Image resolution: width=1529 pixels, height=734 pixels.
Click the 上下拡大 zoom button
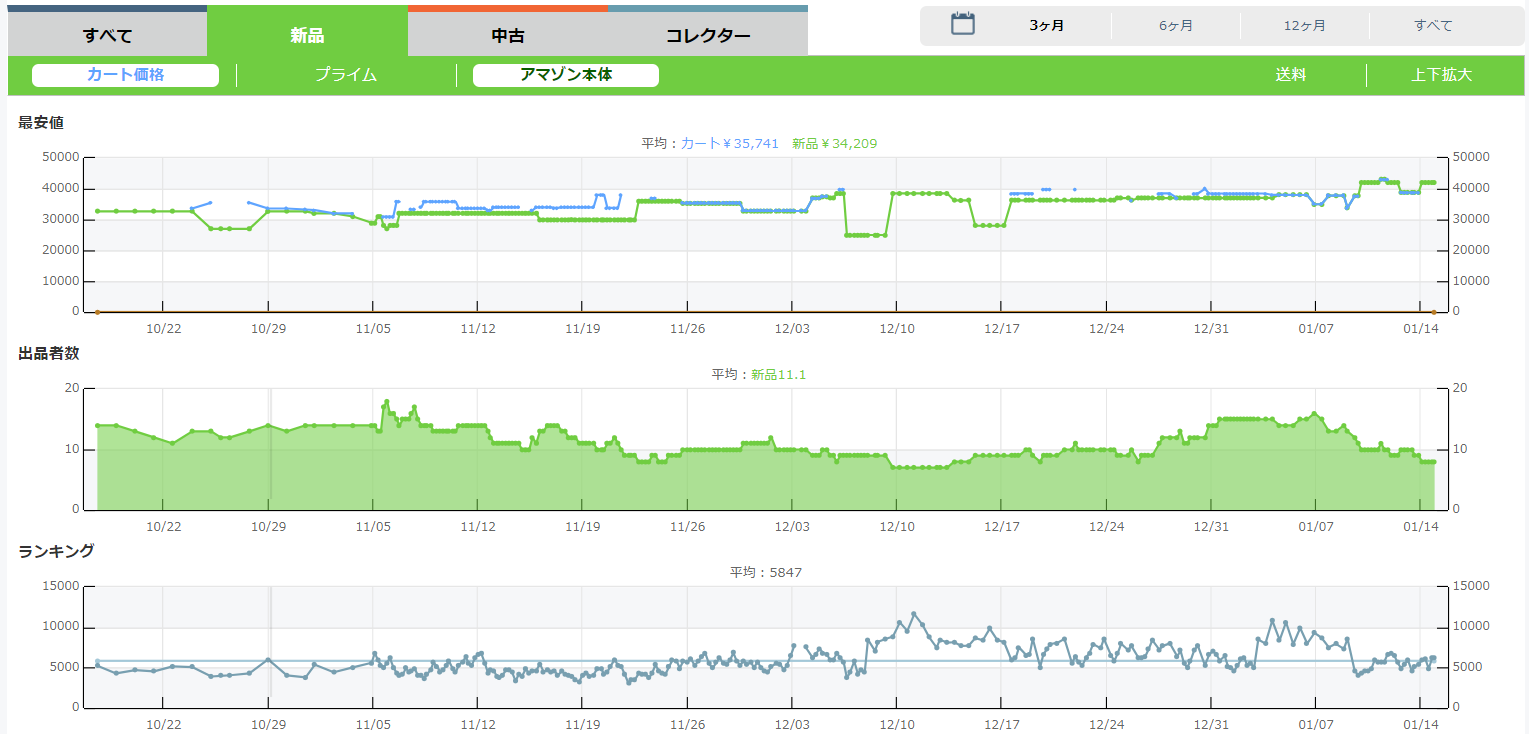1441,75
